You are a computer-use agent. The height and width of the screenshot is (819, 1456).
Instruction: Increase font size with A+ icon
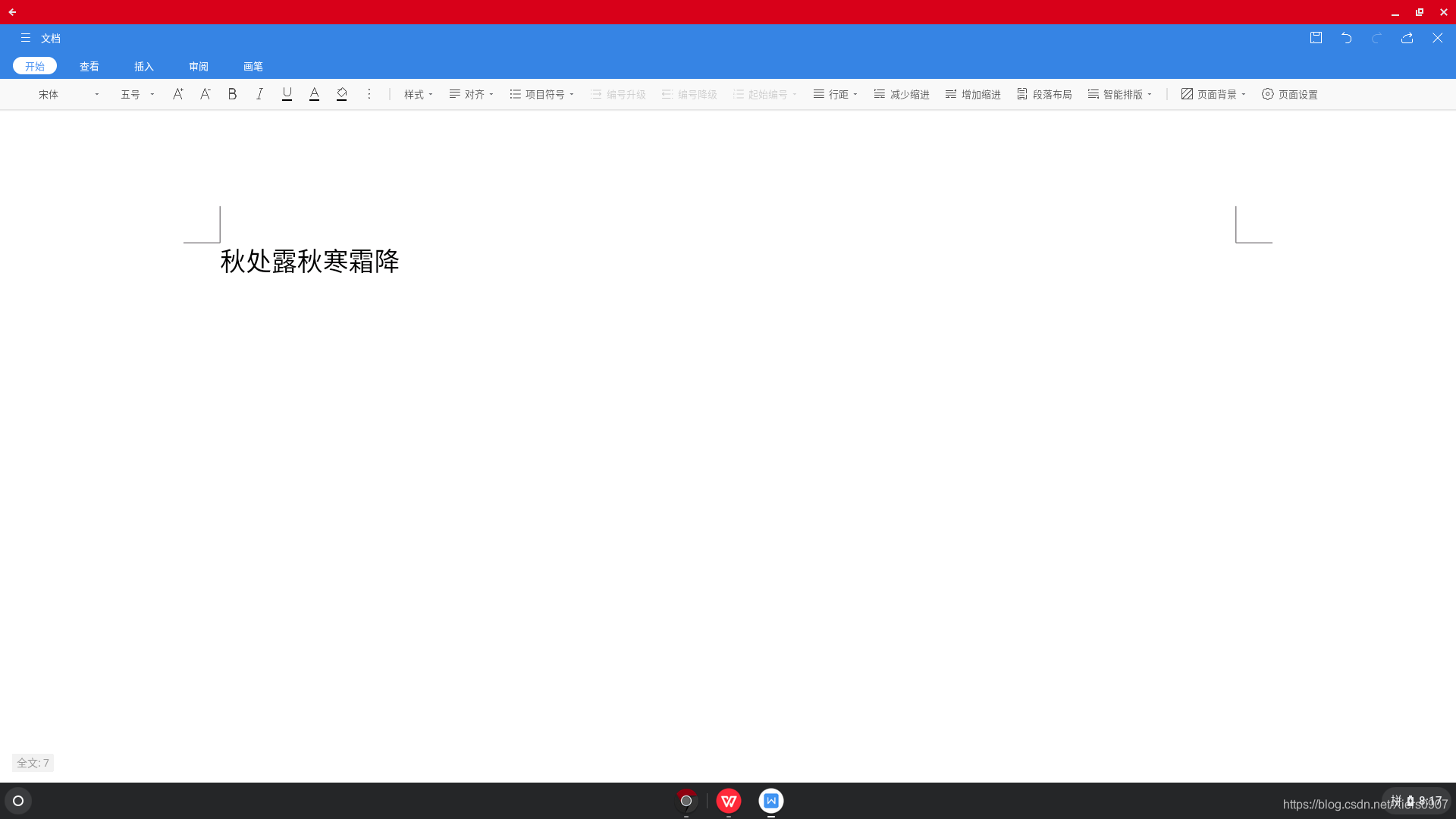[177, 94]
